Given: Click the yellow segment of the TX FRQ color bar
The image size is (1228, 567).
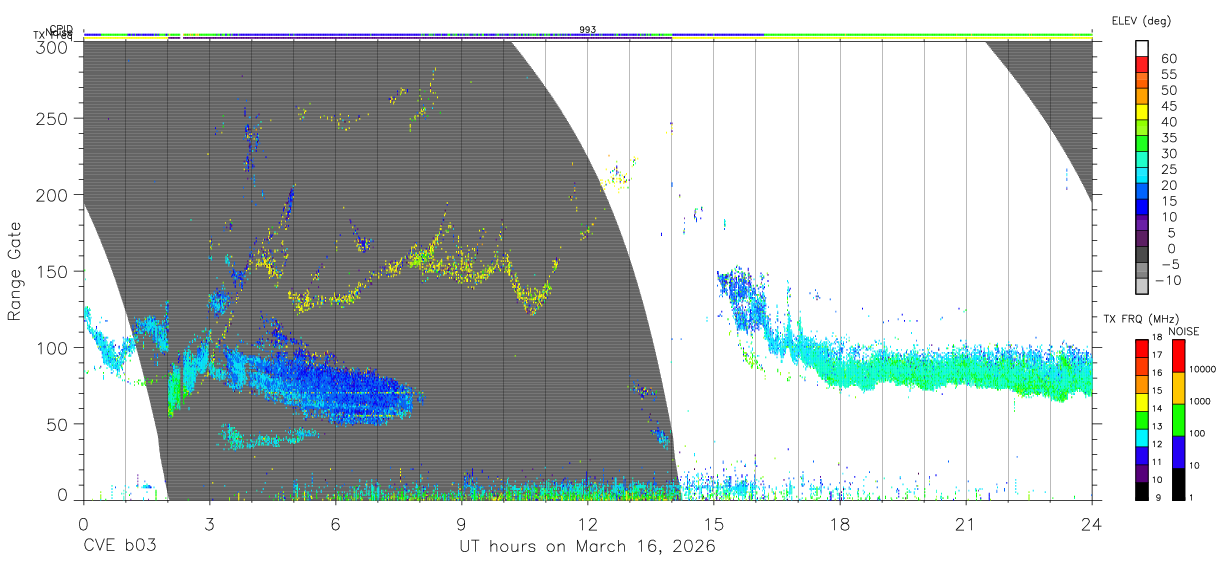Looking at the screenshot, I should point(1142,401).
